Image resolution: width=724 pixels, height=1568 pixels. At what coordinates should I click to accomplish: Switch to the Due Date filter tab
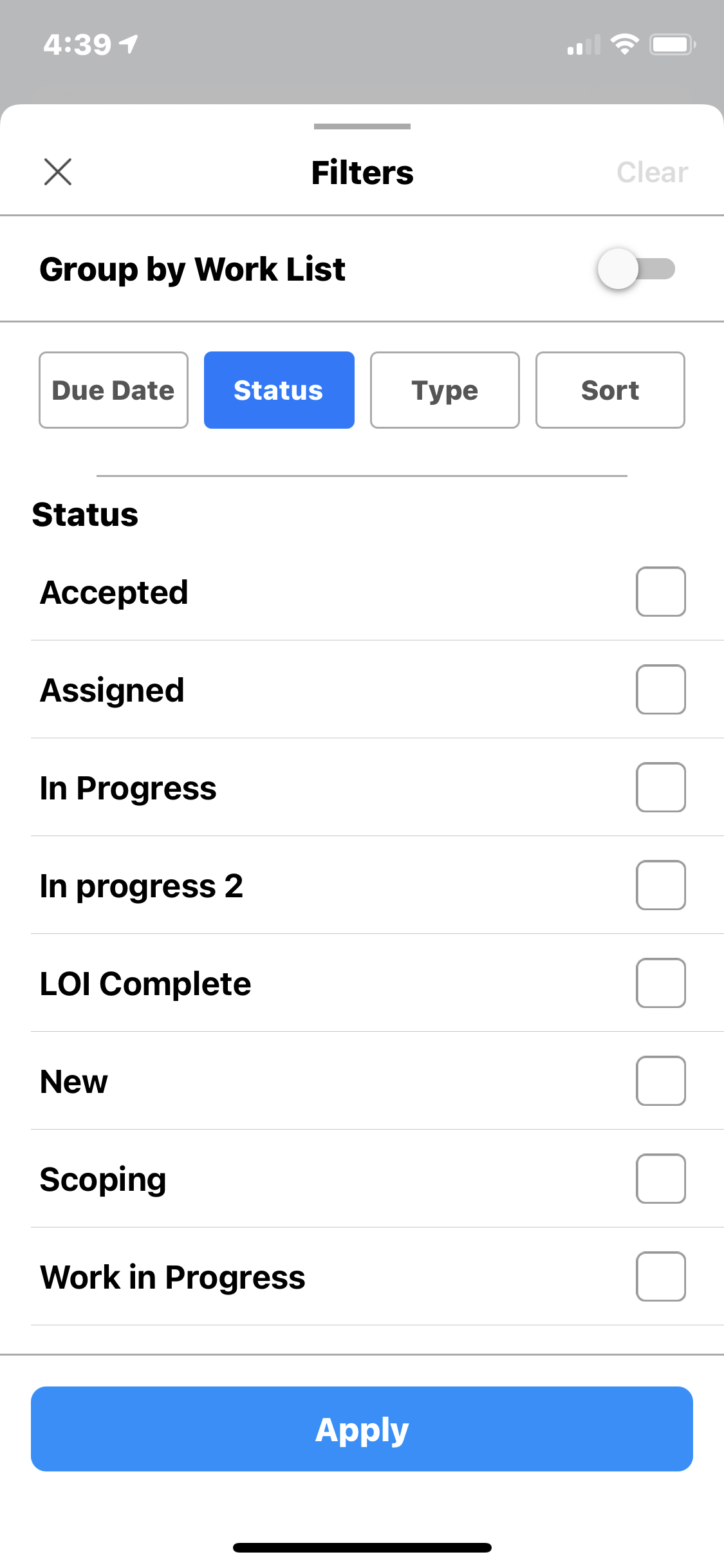pyautogui.click(x=113, y=390)
